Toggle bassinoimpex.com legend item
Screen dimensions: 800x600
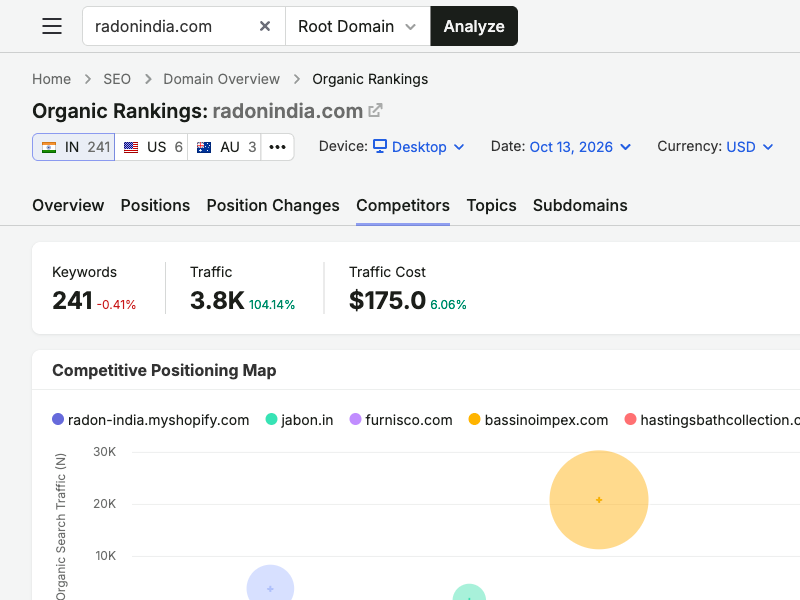pos(538,420)
